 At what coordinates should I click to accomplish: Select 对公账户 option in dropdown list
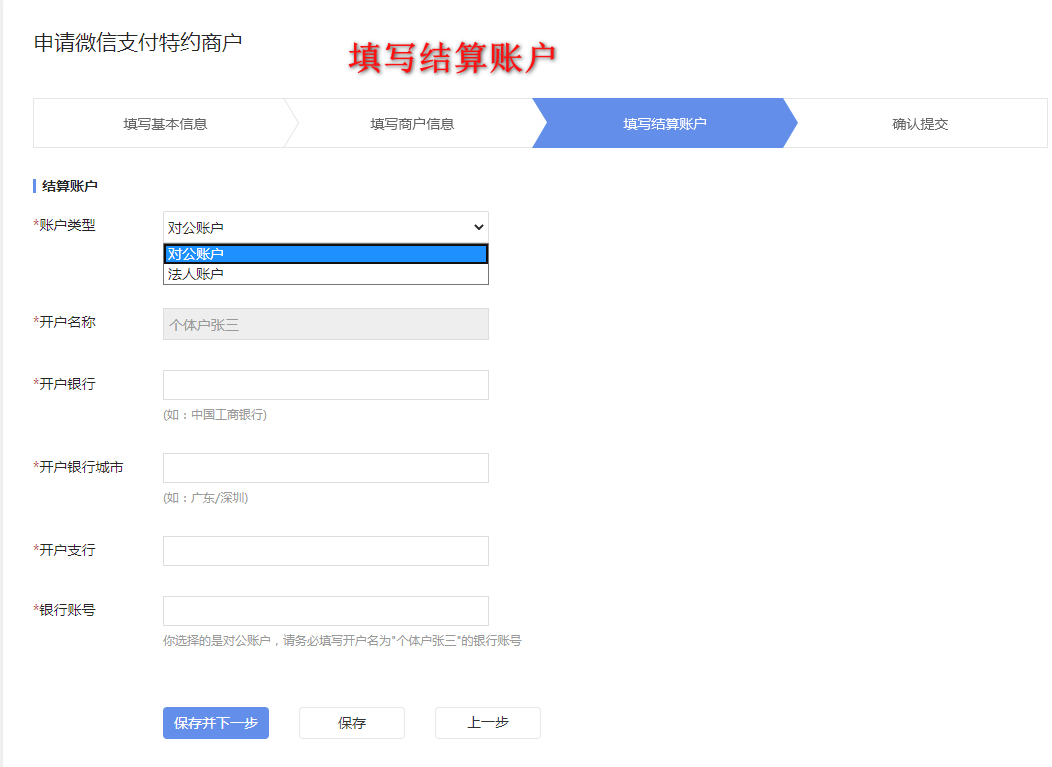tap(325, 254)
